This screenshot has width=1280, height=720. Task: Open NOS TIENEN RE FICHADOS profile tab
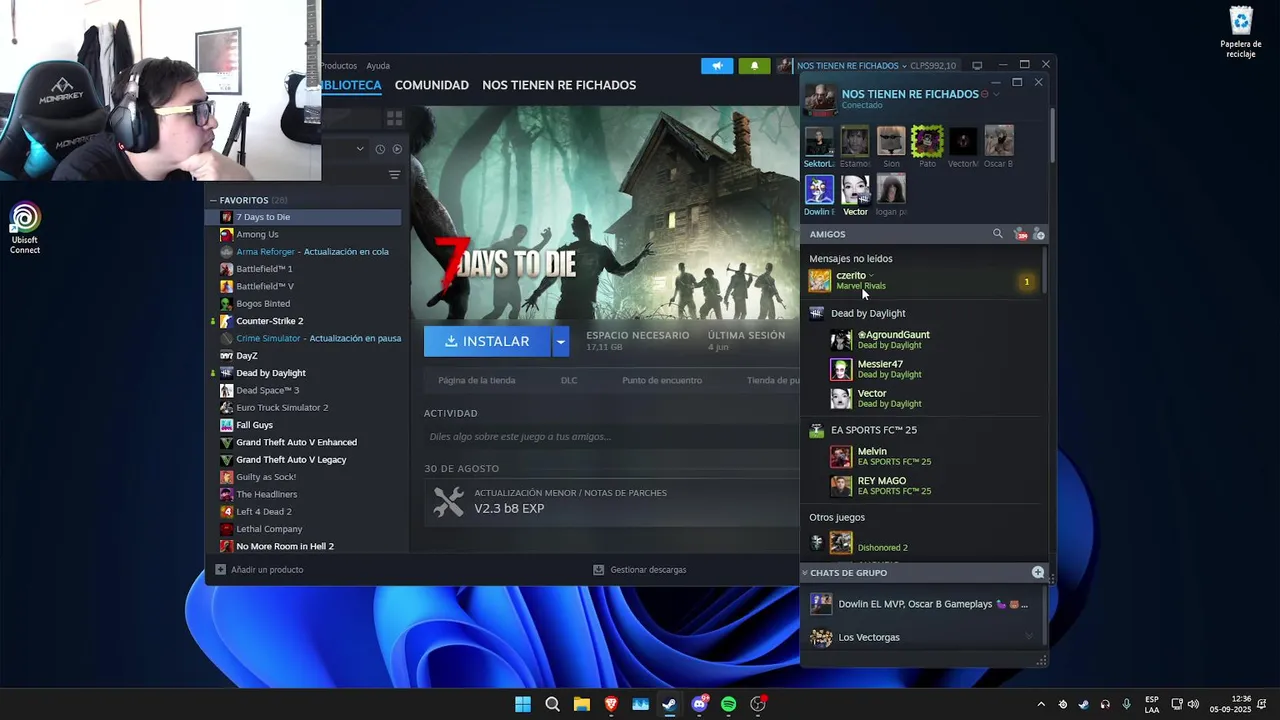559,85
